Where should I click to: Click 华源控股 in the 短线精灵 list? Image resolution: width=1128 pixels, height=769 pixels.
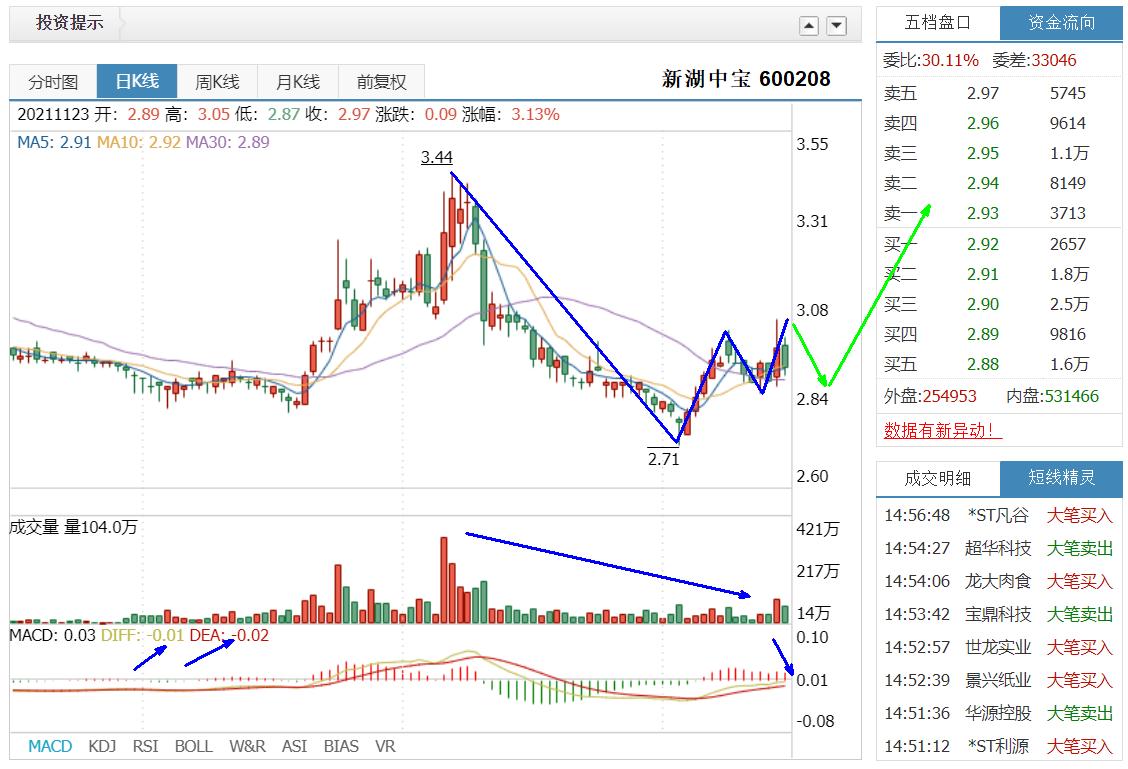coord(998,713)
